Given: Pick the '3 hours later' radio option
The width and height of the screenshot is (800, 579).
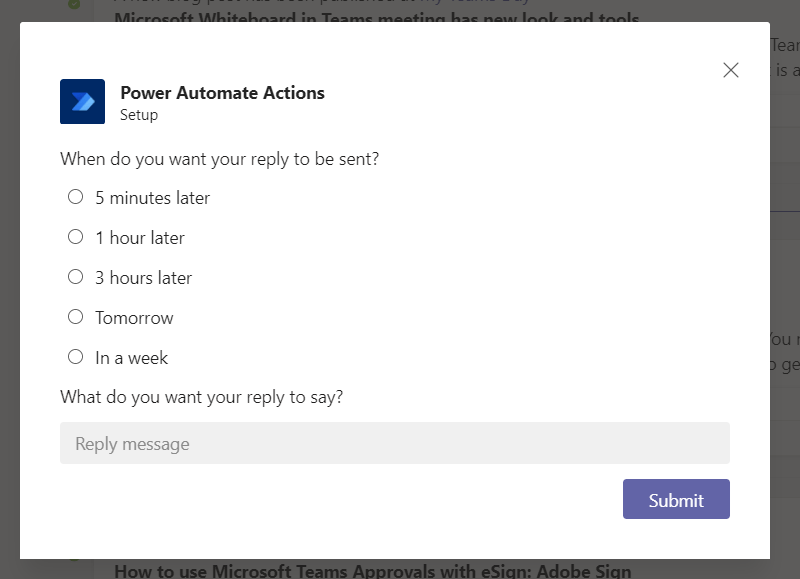Looking at the screenshot, I should coord(75,277).
